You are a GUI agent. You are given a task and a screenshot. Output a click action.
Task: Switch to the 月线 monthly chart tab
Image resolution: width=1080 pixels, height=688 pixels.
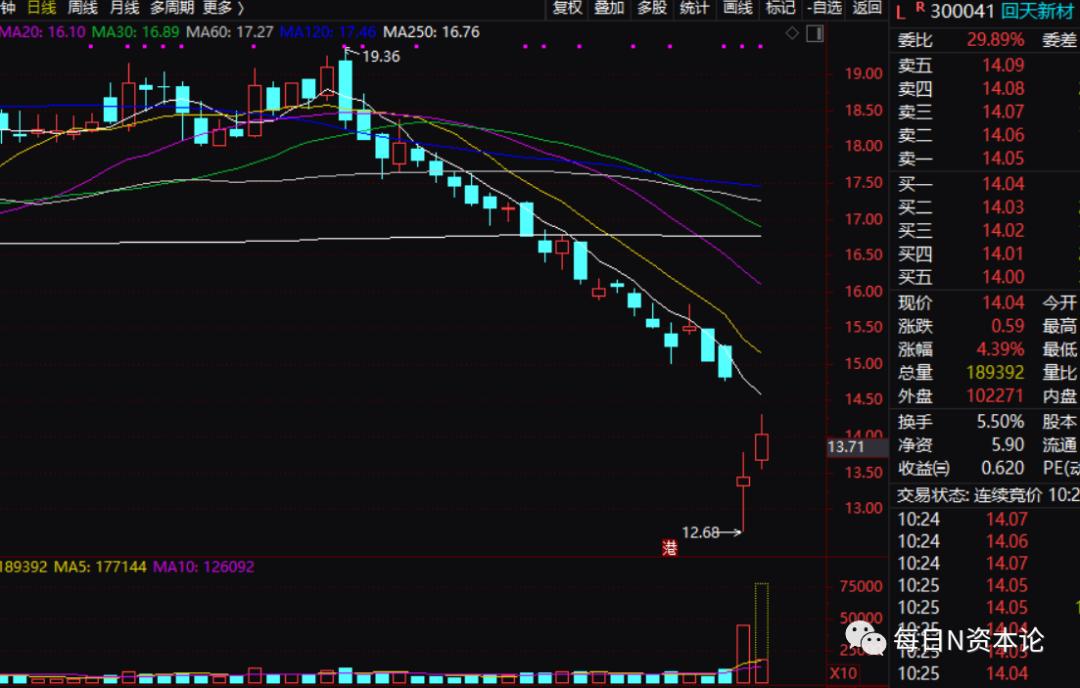(125, 8)
